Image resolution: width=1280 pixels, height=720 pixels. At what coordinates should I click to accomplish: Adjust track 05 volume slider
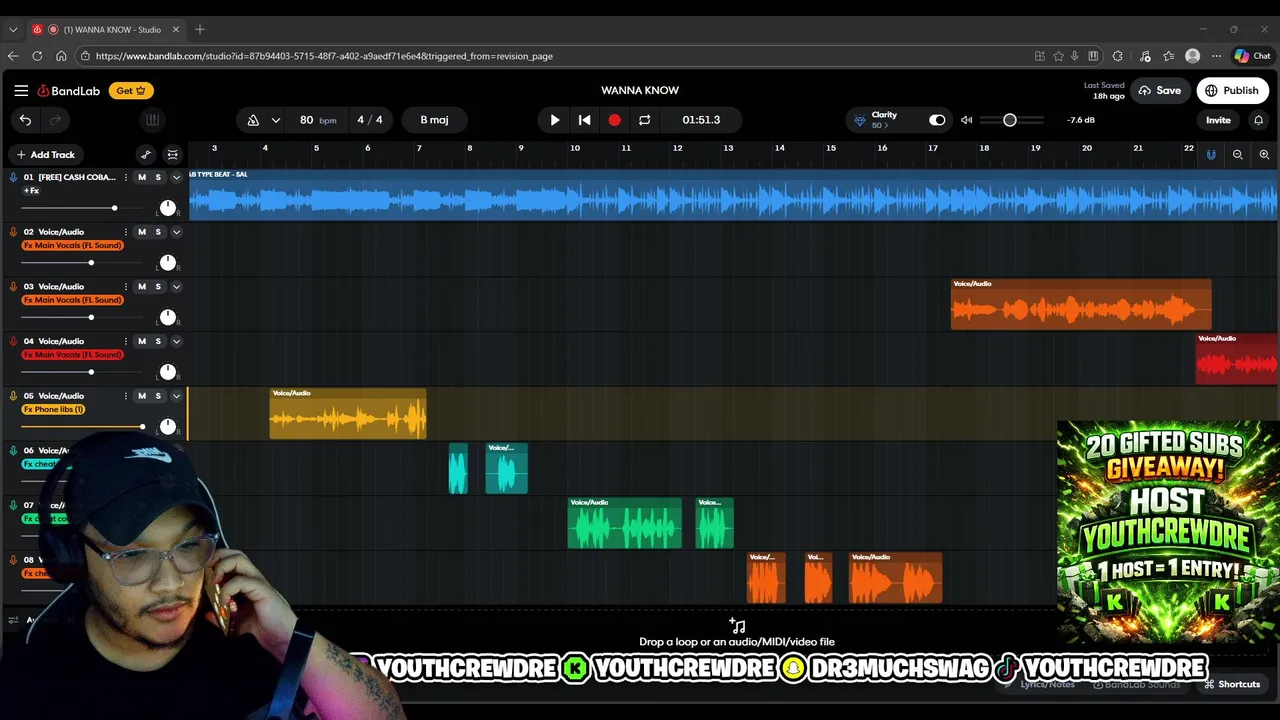tap(142, 427)
